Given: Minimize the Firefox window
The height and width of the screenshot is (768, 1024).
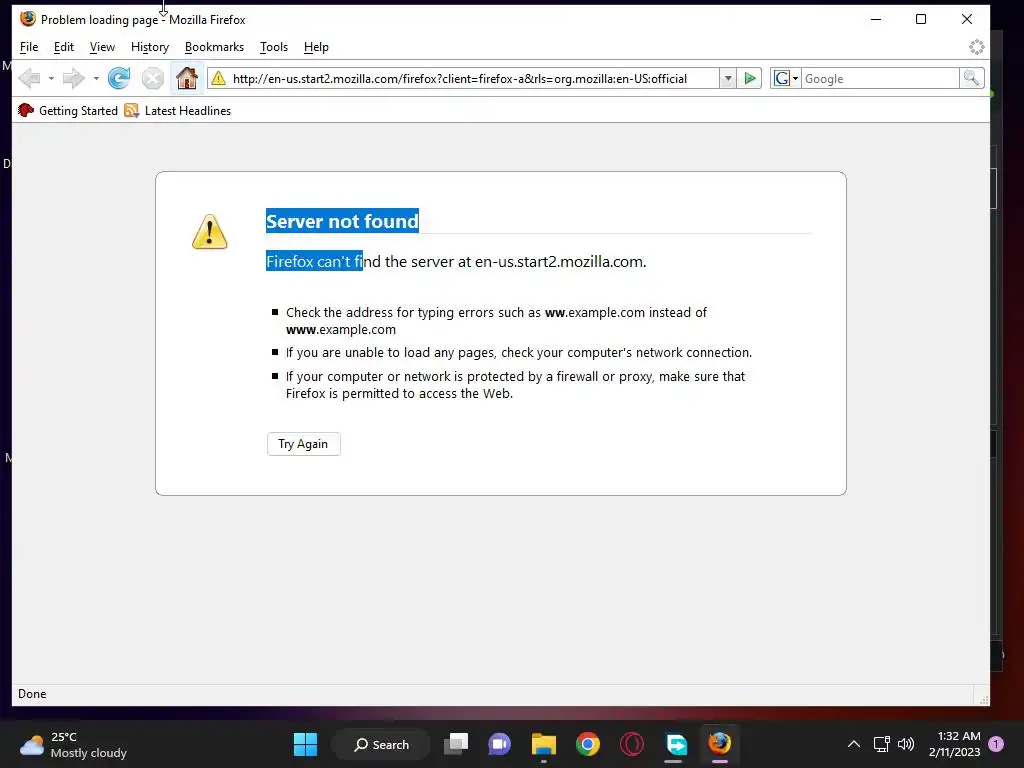Looking at the screenshot, I should click(x=876, y=19).
